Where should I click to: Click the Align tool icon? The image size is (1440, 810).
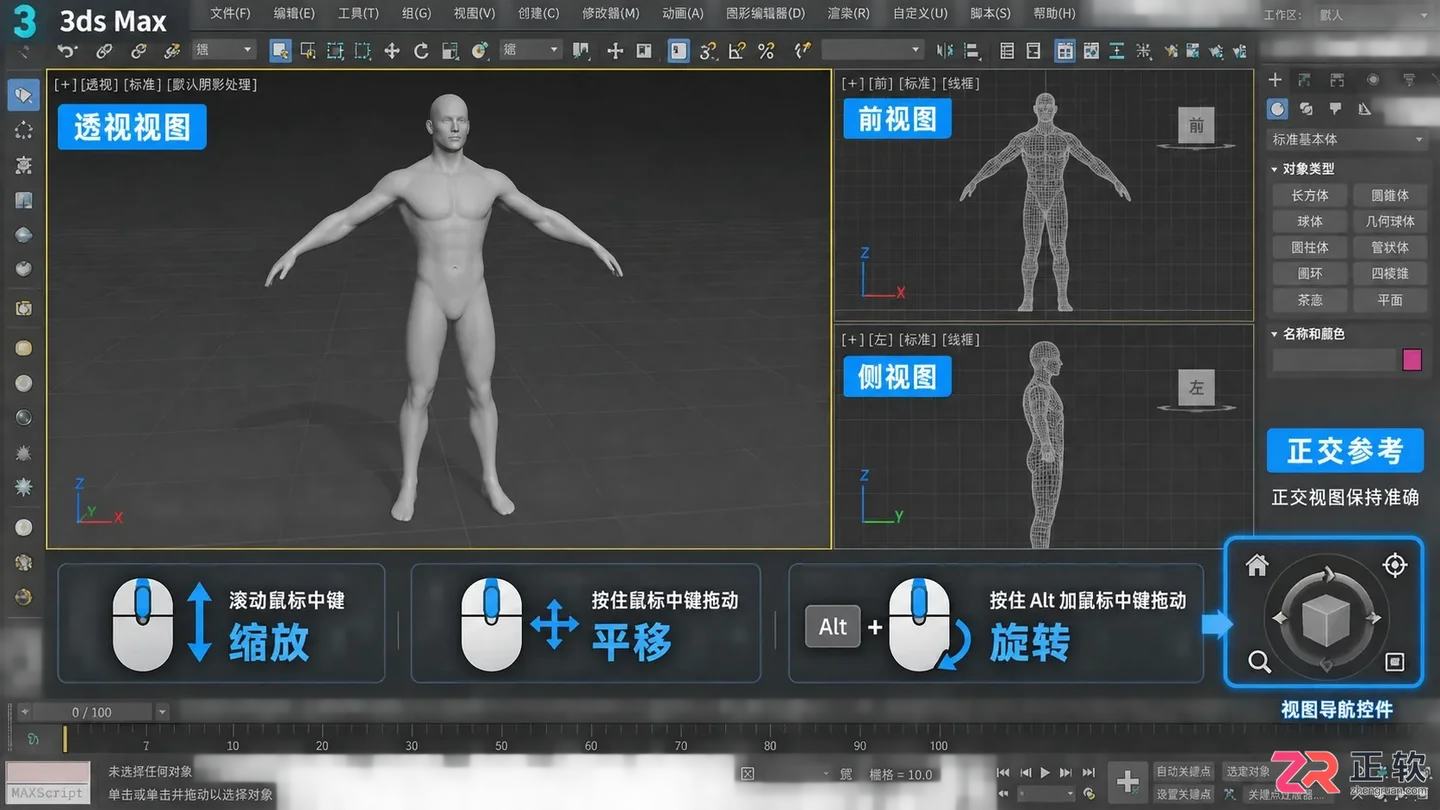(x=970, y=50)
